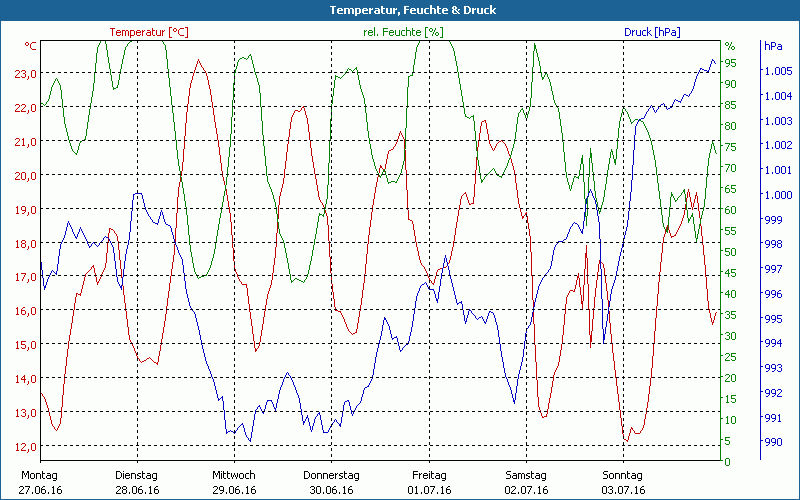Click the 95 tick on humidity axis
Screen dimensions: 800x500
point(730,63)
